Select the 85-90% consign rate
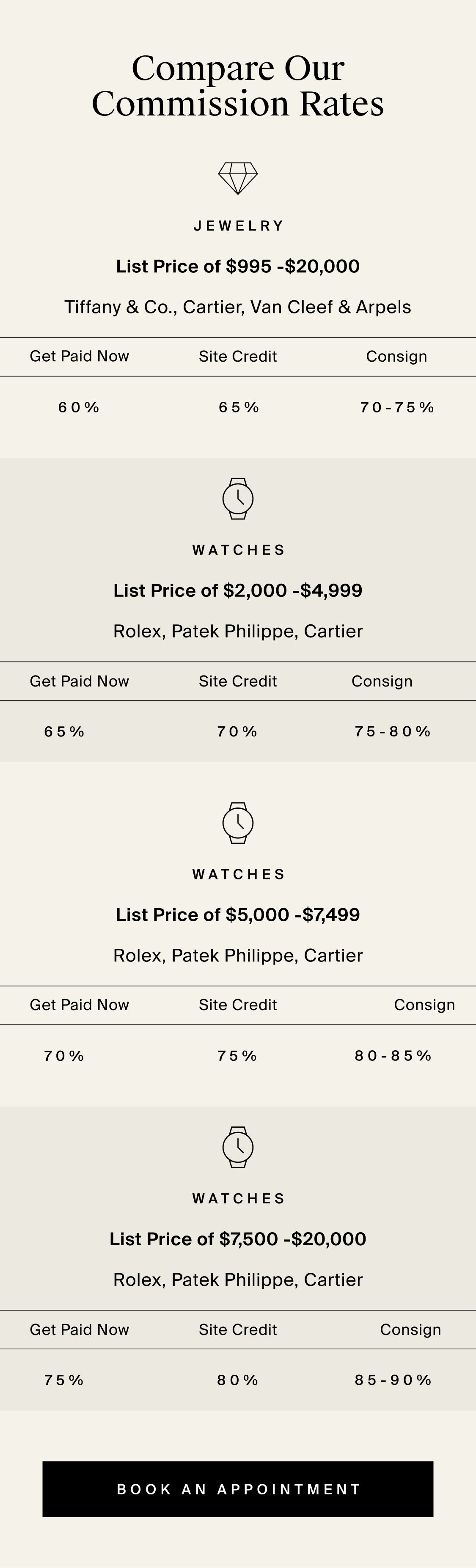Viewport: 476px width, 1568px height. tap(393, 1380)
